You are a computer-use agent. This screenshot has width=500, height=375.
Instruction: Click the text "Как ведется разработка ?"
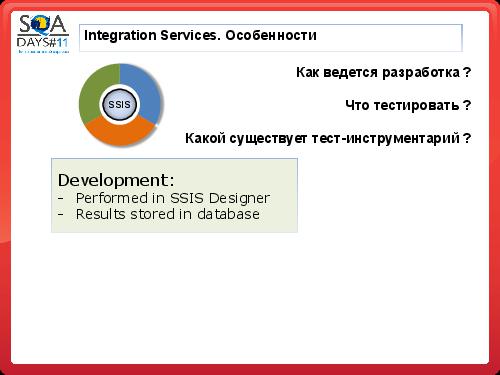point(384,72)
